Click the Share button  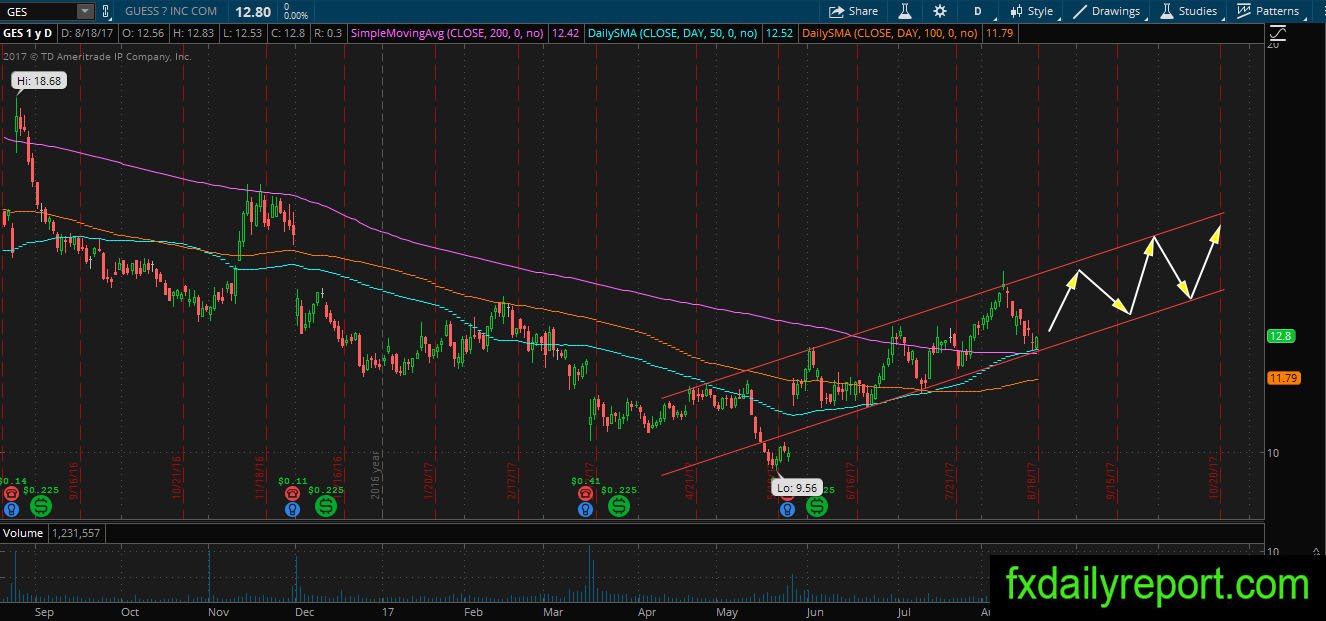[853, 11]
